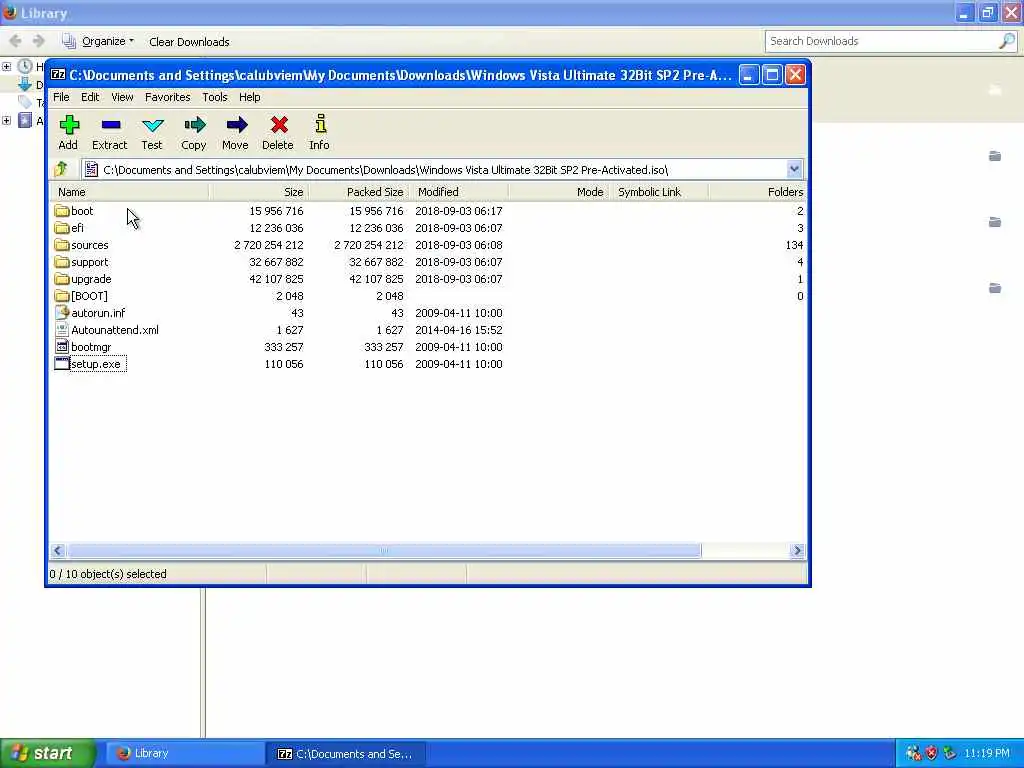The height and width of the screenshot is (768, 1024).
Task: Select the efi folder icon
Action: (x=62, y=228)
